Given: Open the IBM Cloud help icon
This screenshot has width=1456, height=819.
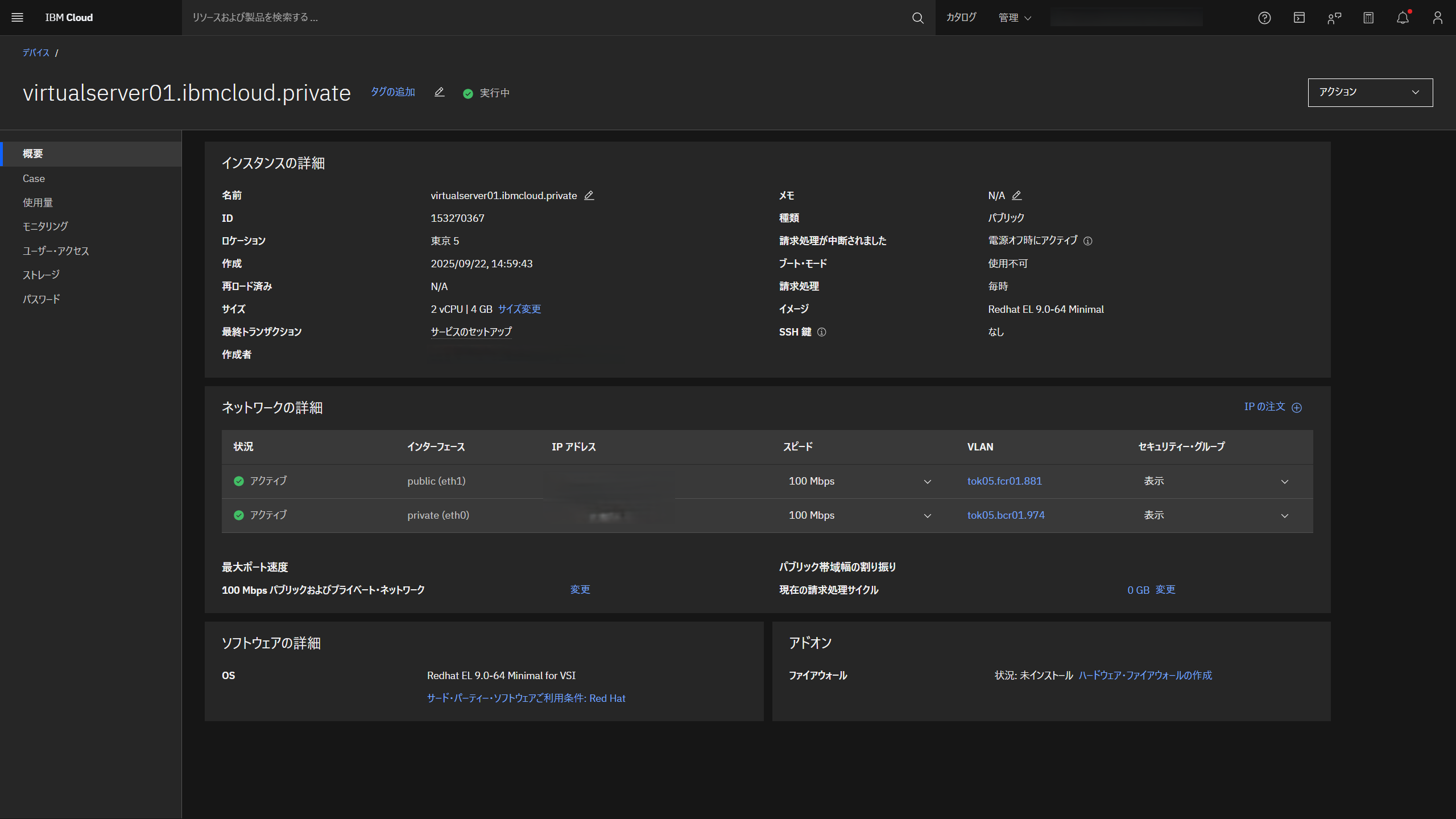Looking at the screenshot, I should [x=1264, y=18].
